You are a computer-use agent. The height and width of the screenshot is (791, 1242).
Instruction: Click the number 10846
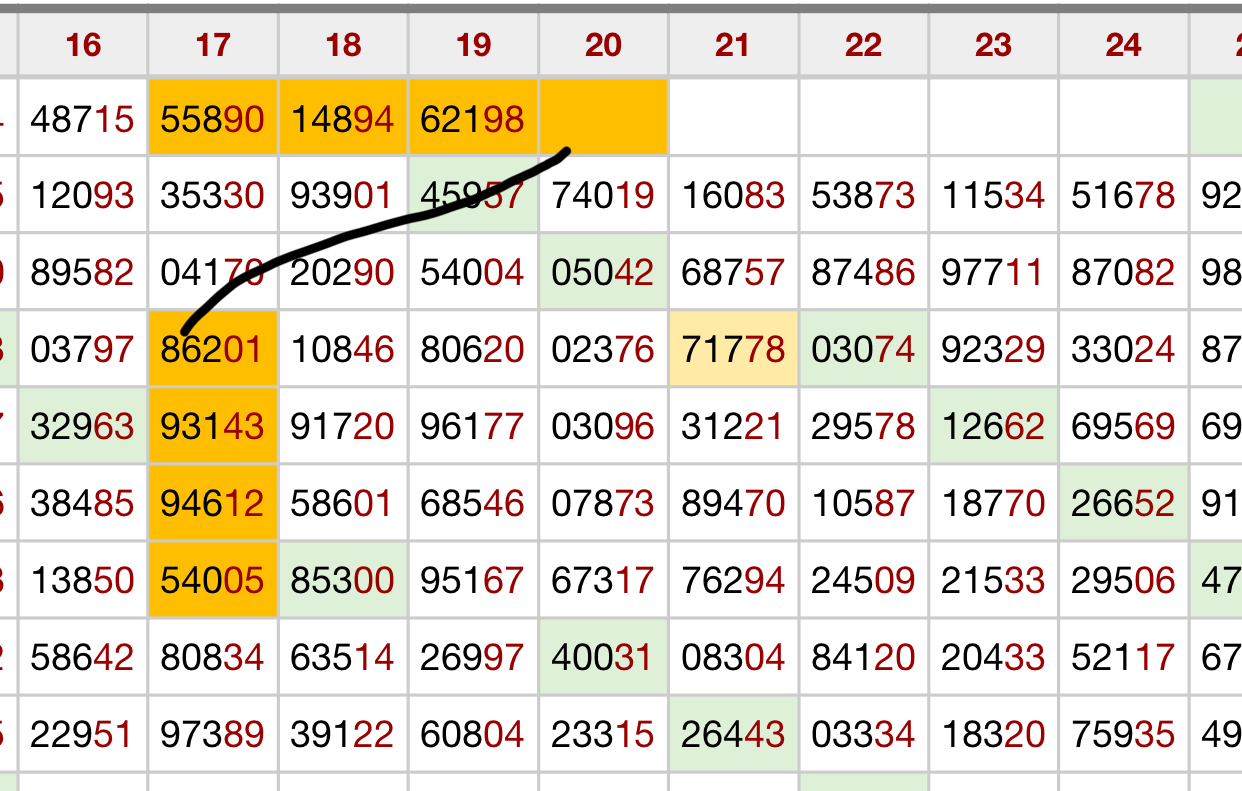point(343,349)
